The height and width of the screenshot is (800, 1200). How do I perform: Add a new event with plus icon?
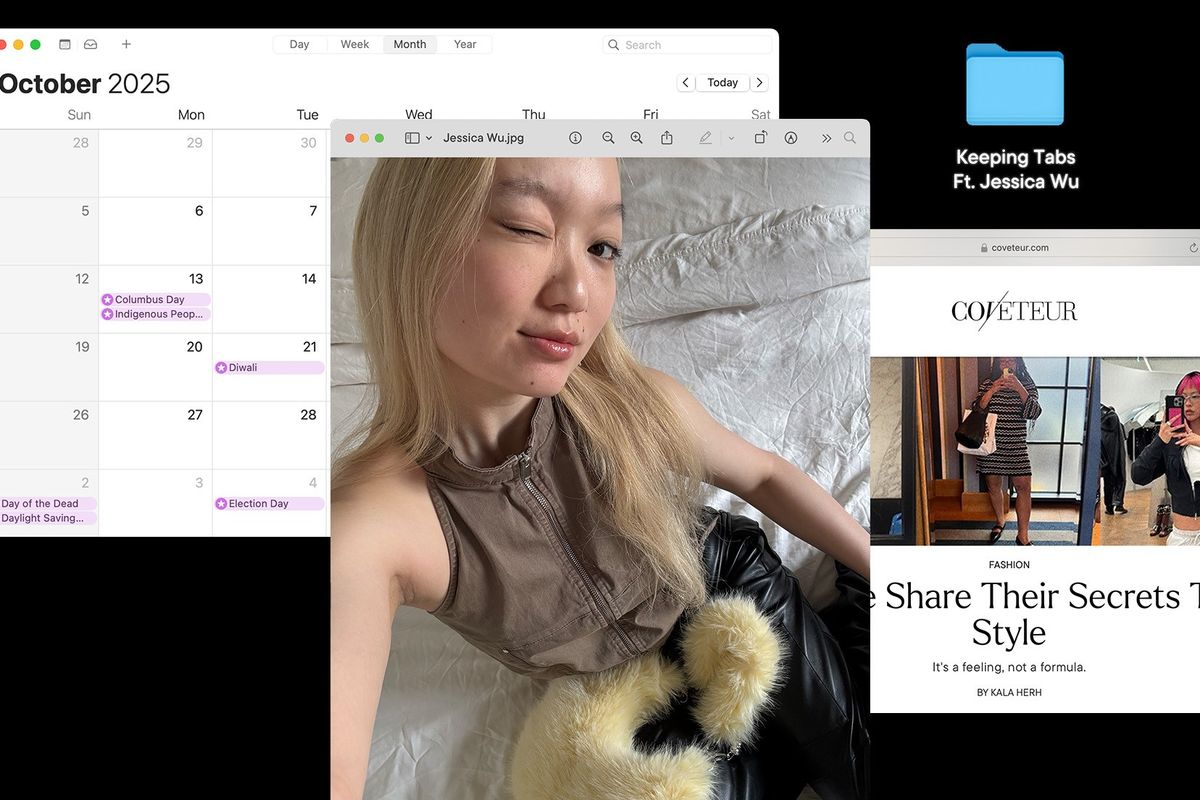click(x=126, y=44)
